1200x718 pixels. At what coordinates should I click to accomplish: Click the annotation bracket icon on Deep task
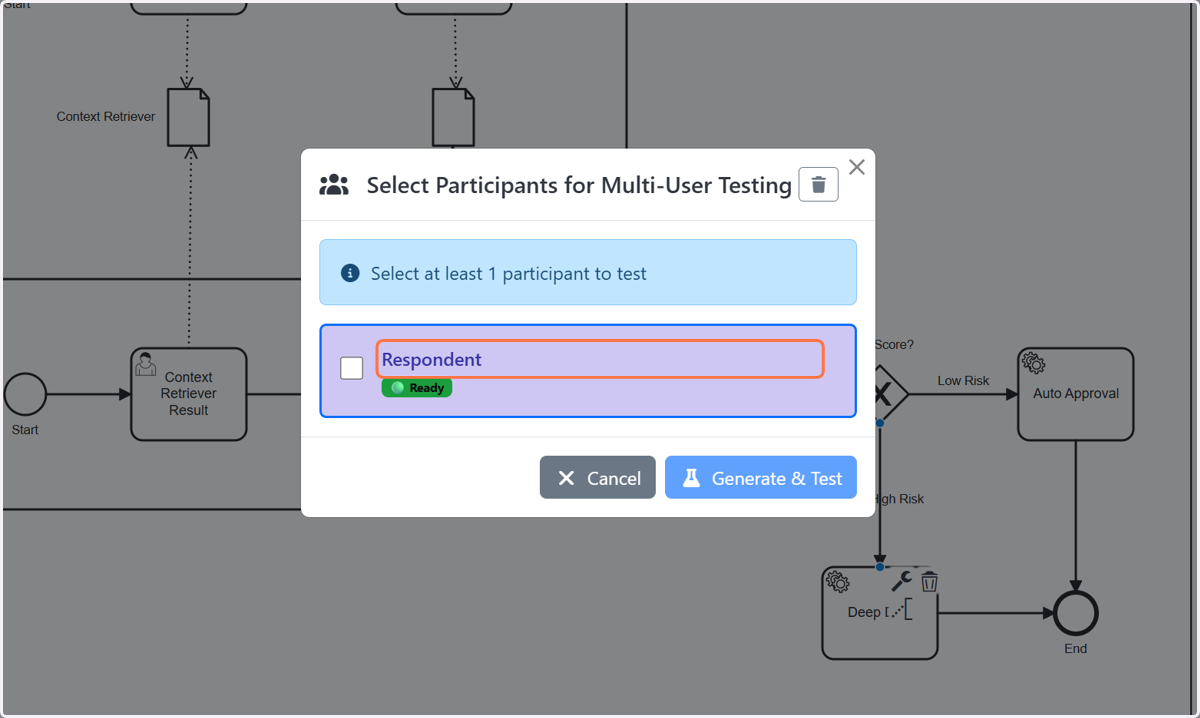pos(901,610)
